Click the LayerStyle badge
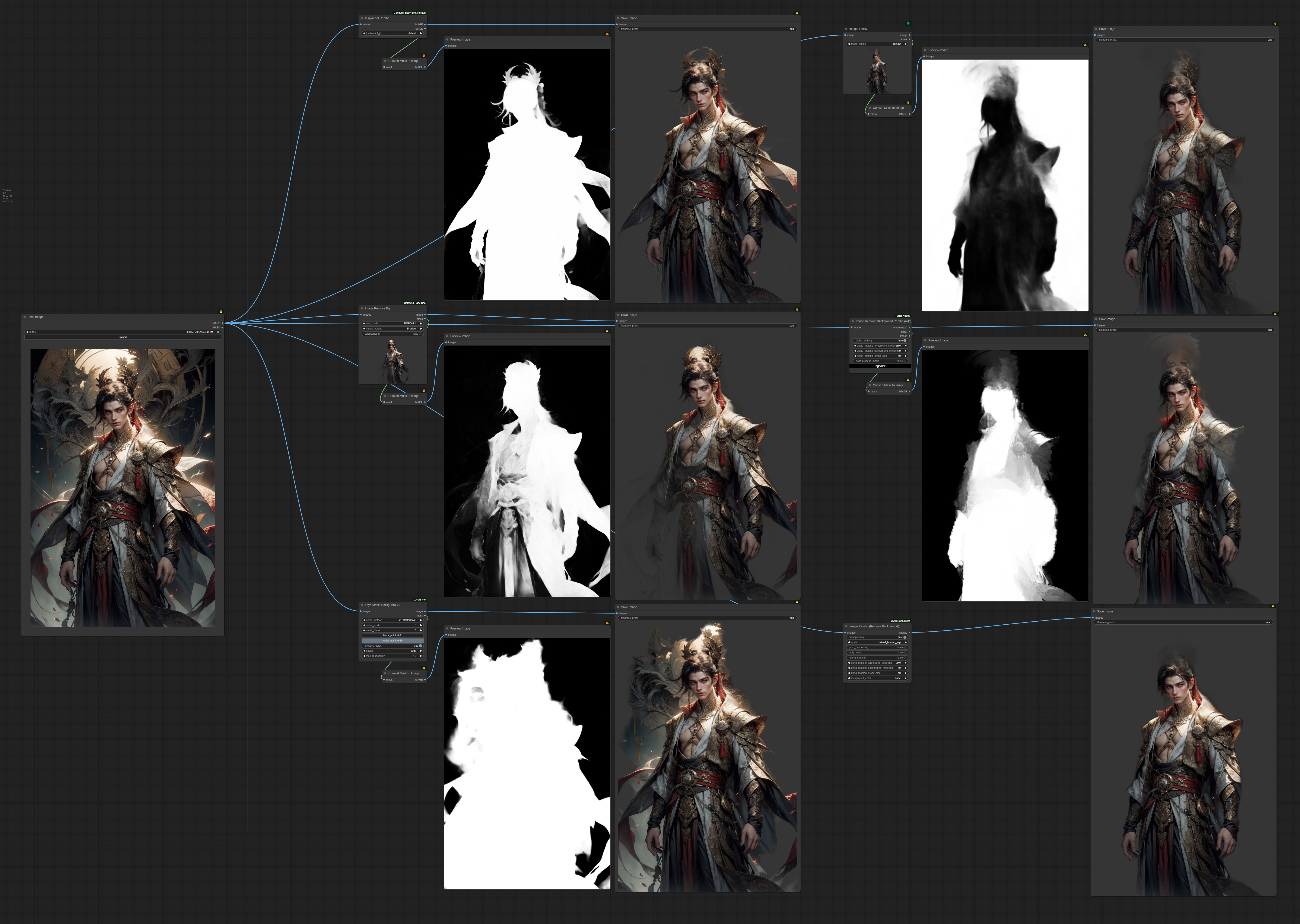Screen dimensions: 1300x924 420,600
